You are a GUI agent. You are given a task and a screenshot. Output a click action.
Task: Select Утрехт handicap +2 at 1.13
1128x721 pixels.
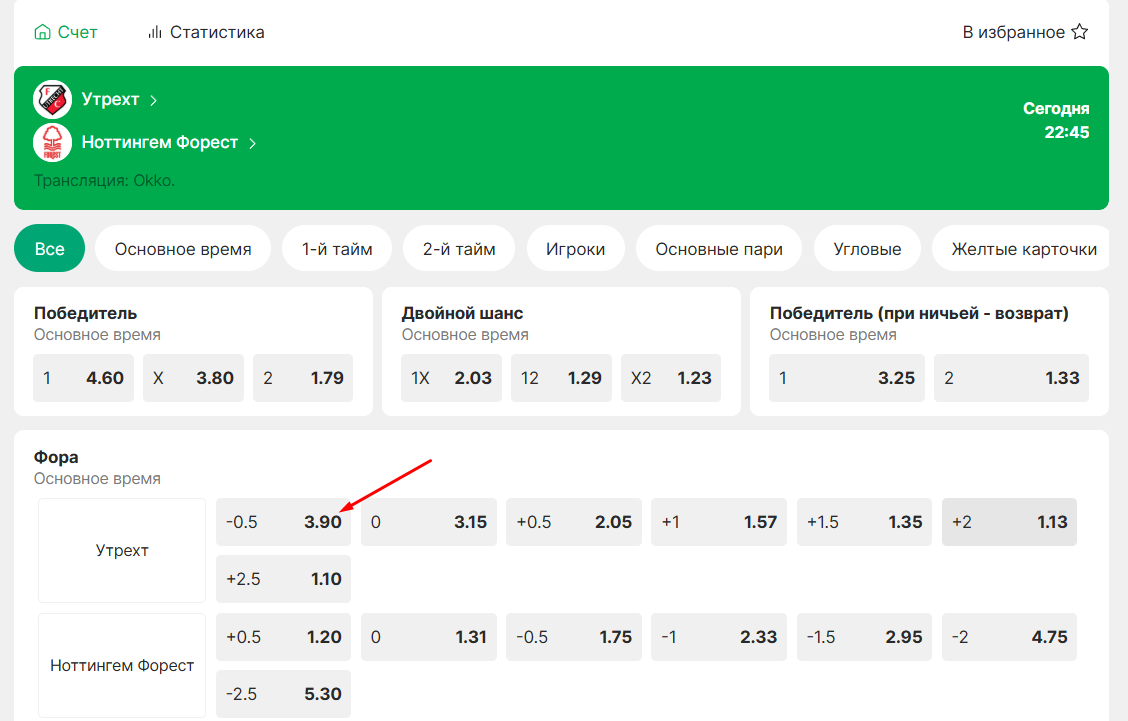click(1009, 522)
